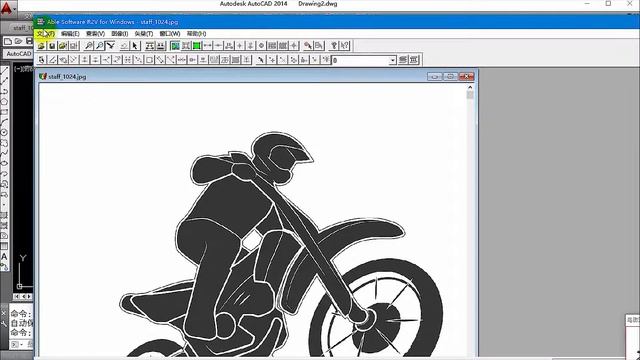The image size is (640, 360).
Task: Click the AutoCAD workspace label button
Action: [18, 53]
